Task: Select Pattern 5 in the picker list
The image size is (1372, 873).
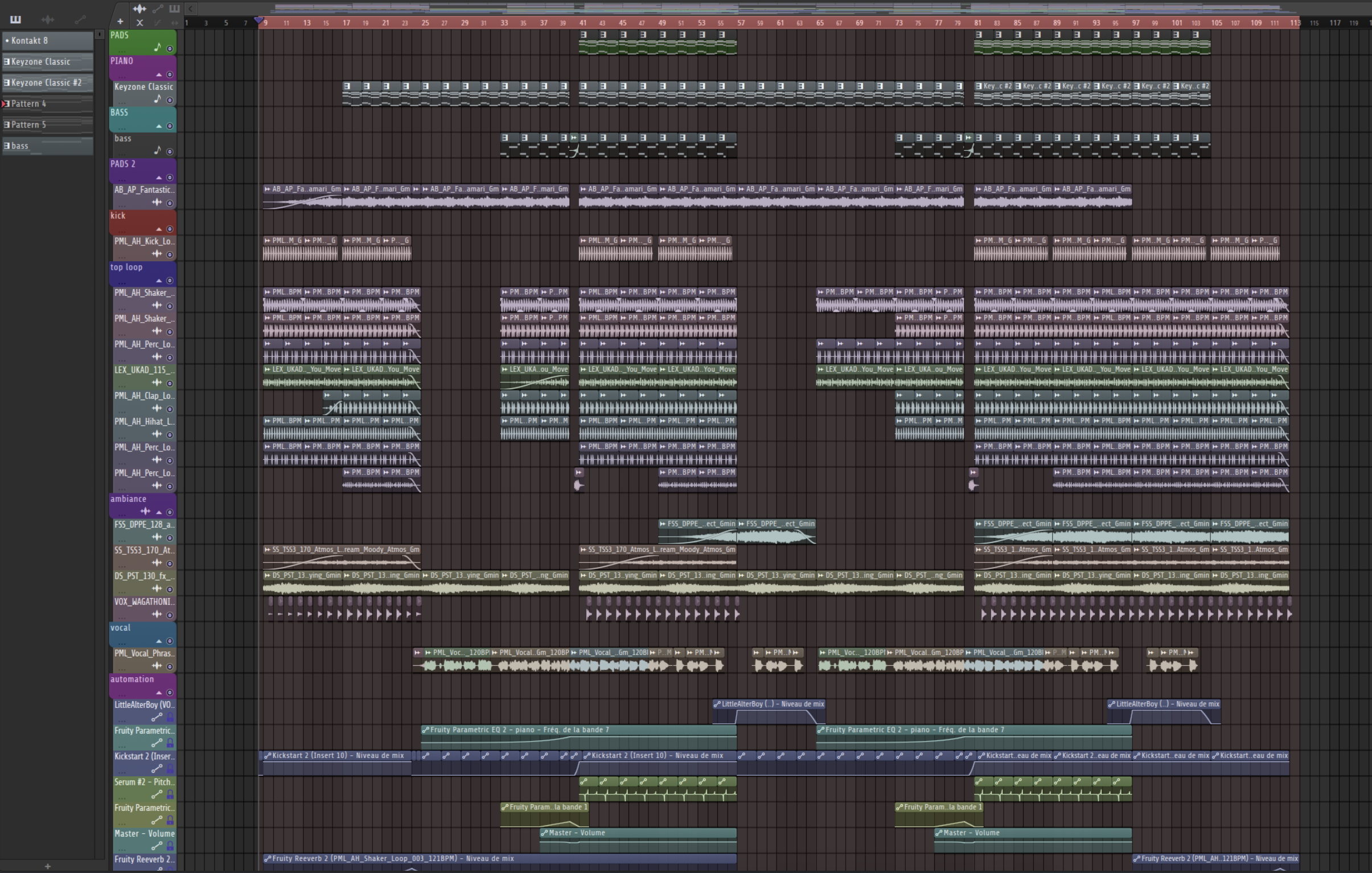Action: (48, 125)
